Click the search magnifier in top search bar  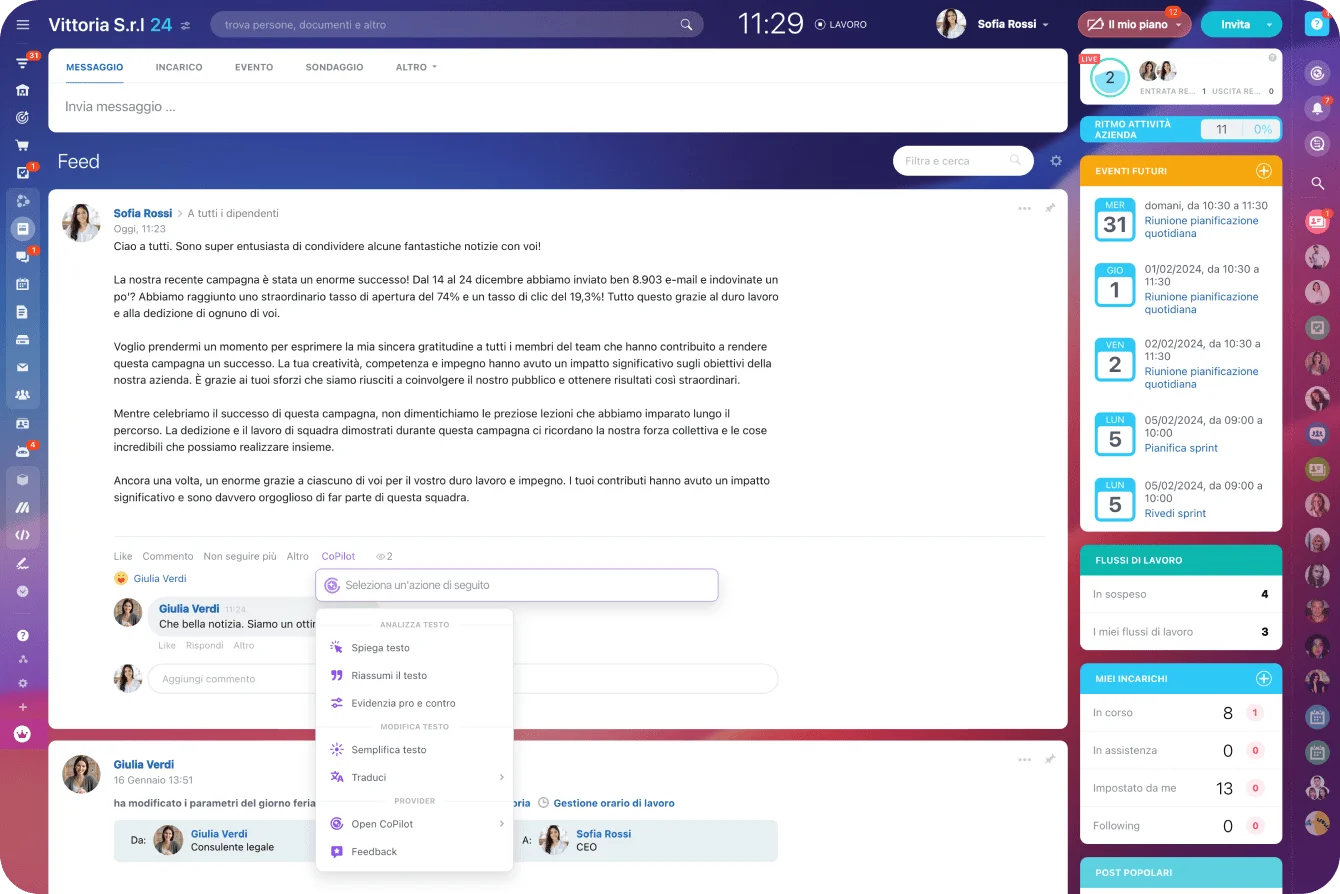(686, 25)
